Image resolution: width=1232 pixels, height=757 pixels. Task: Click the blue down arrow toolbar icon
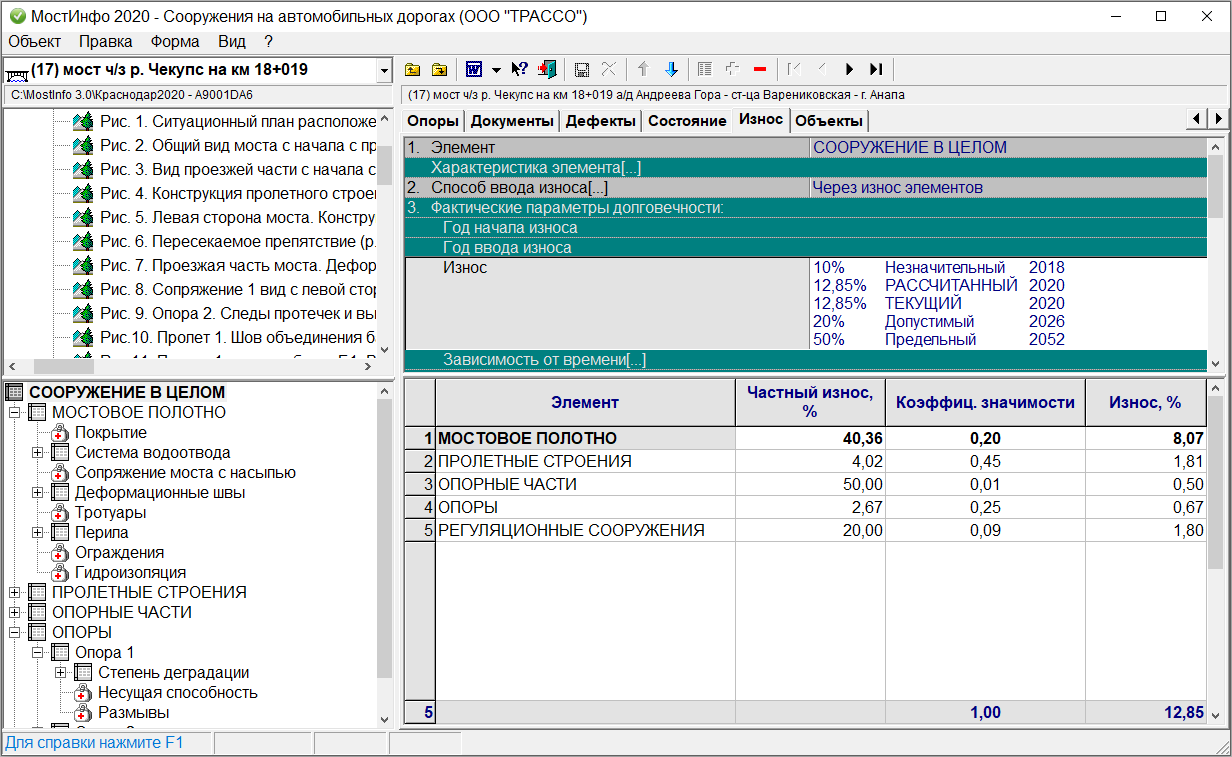click(x=671, y=69)
